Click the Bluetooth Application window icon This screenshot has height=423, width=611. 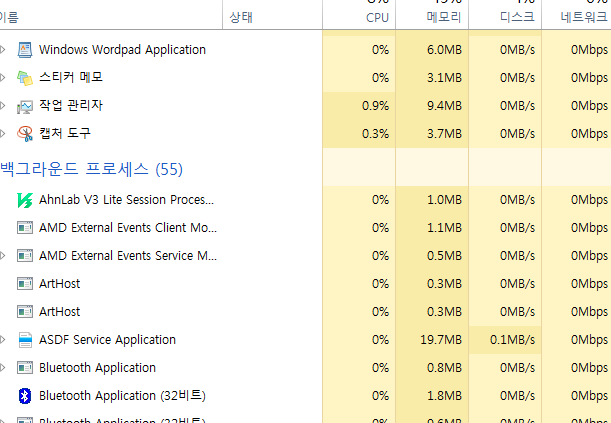pyautogui.click(x=25, y=368)
